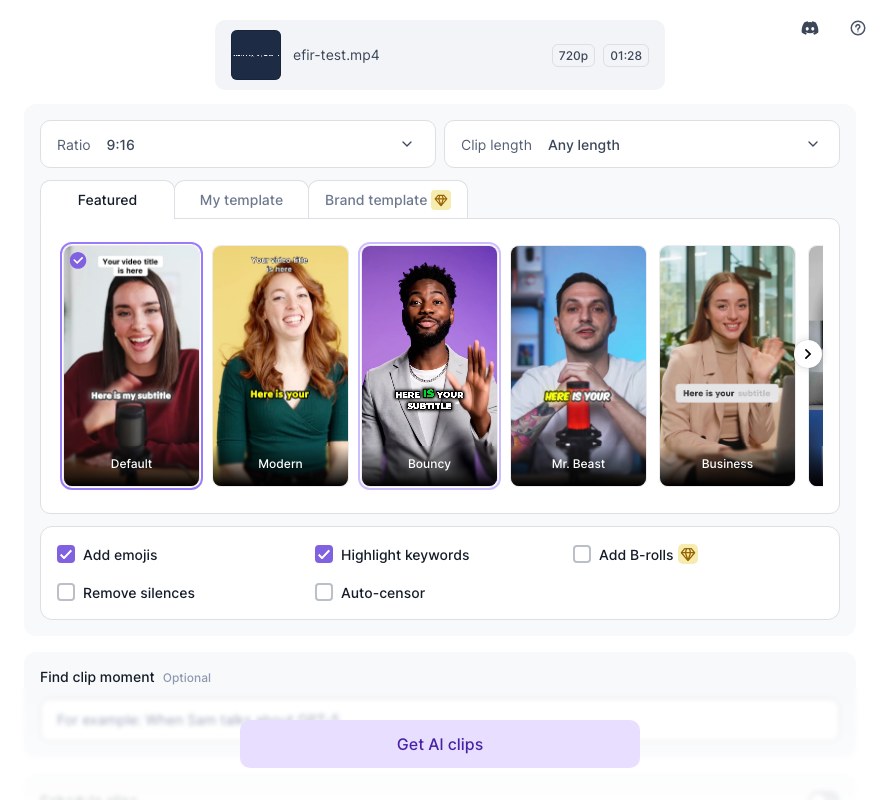Enable the Add B-rolls checkbox
This screenshot has height=800, width=880.
582,554
